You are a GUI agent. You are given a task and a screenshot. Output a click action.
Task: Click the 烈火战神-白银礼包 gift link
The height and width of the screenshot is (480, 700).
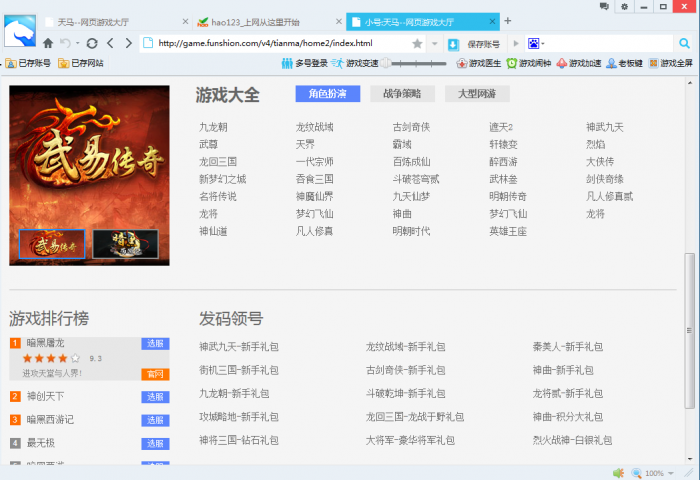click(572, 441)
